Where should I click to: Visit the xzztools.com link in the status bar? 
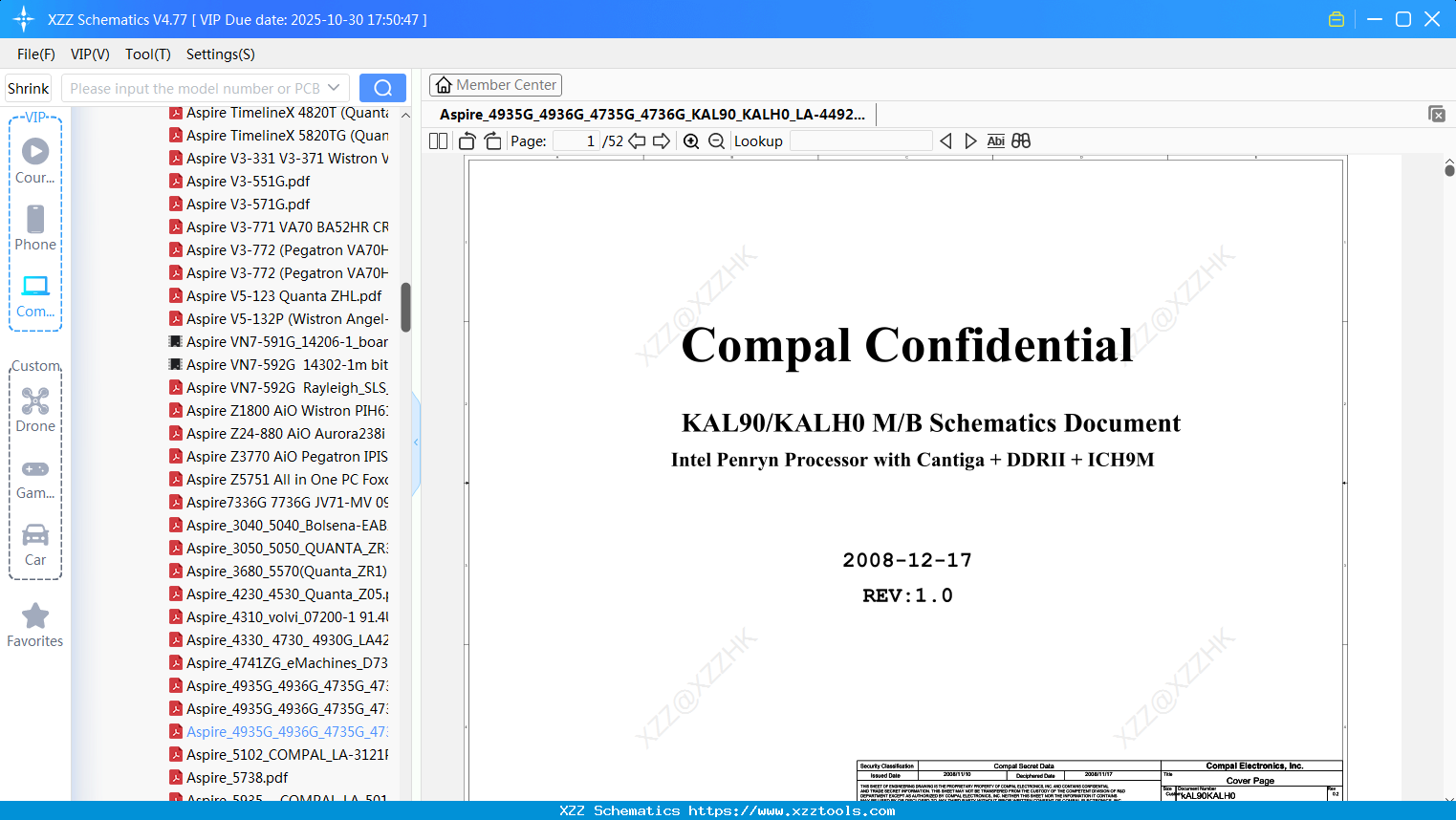click(792, 810)
